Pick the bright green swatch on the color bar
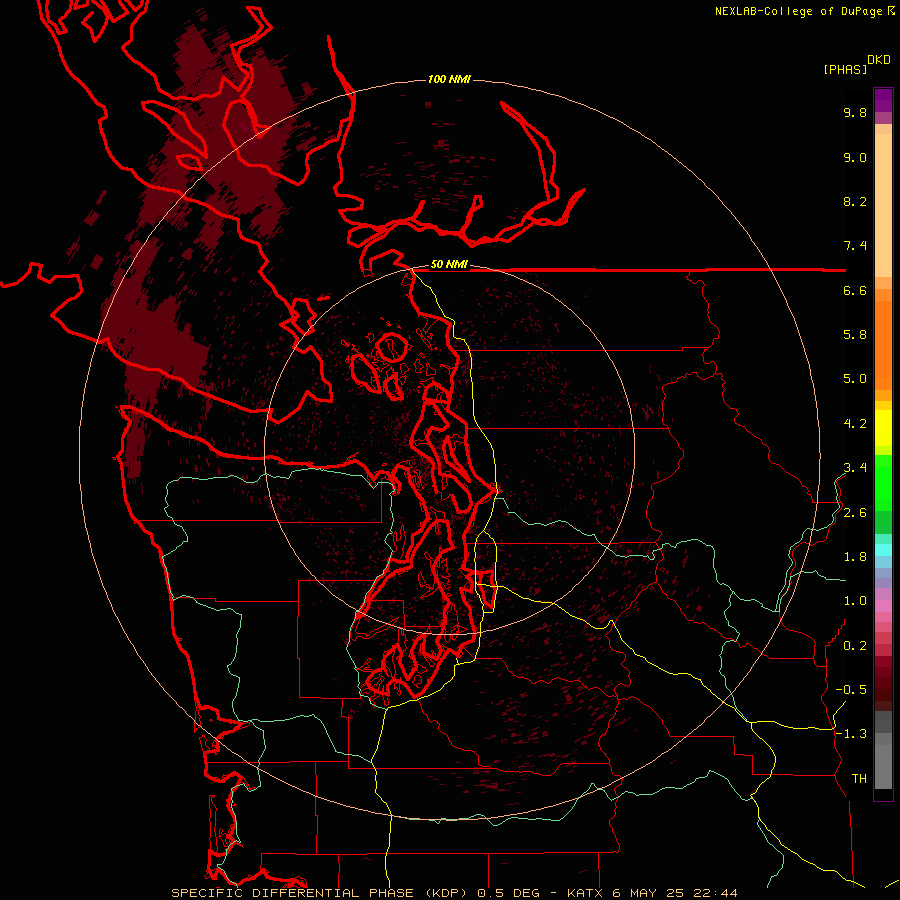Image resolution: width=900 pixels, height=900 pixels. (883, 483)
